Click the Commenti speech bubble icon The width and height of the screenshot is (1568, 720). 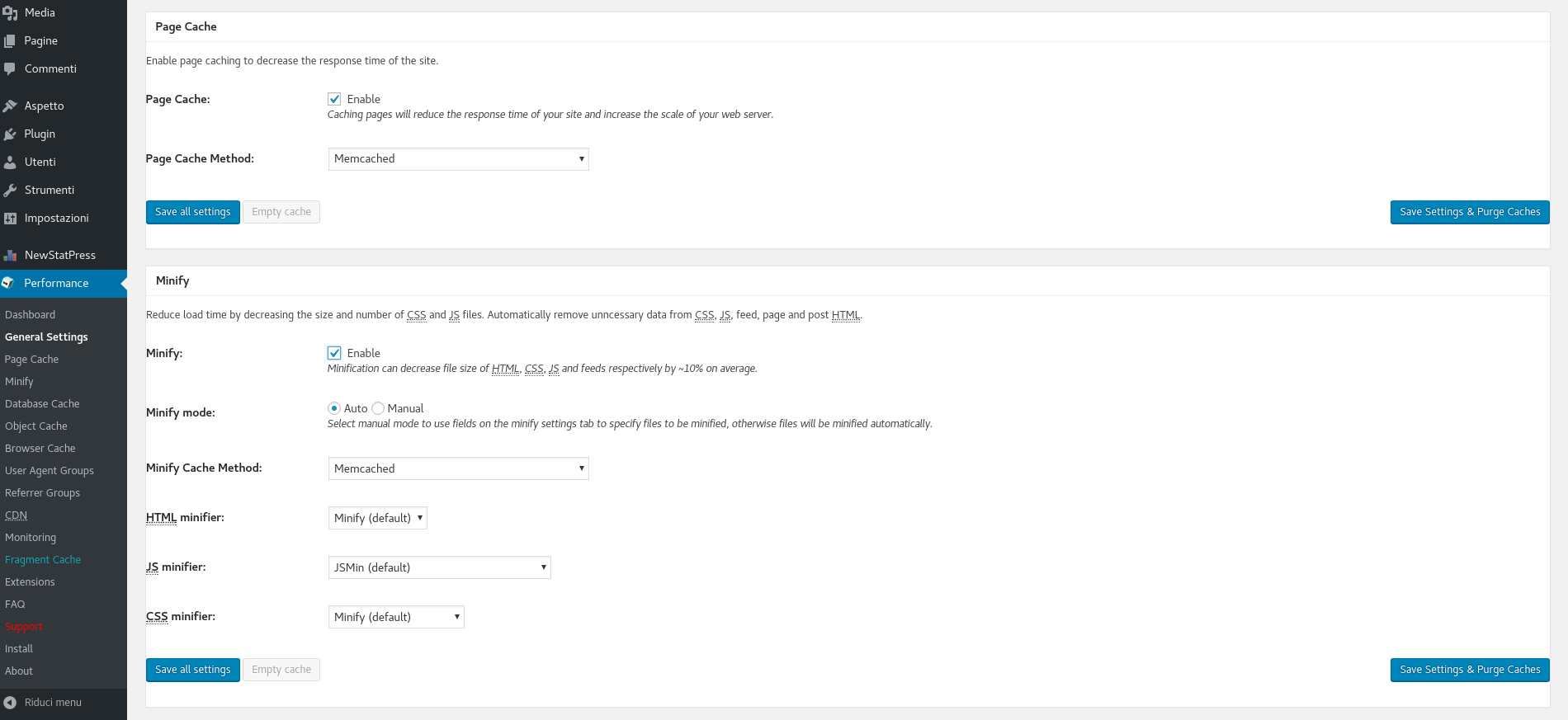pos(10,69)
